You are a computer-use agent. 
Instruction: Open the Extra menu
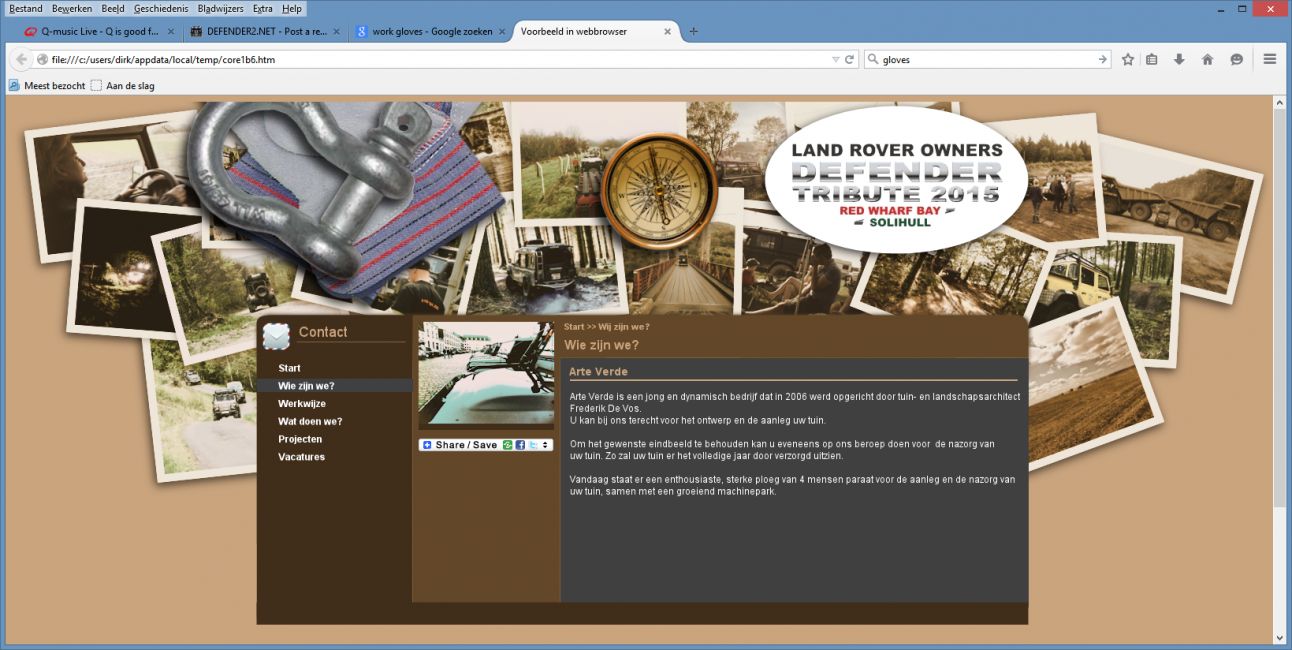coord(263,8)
